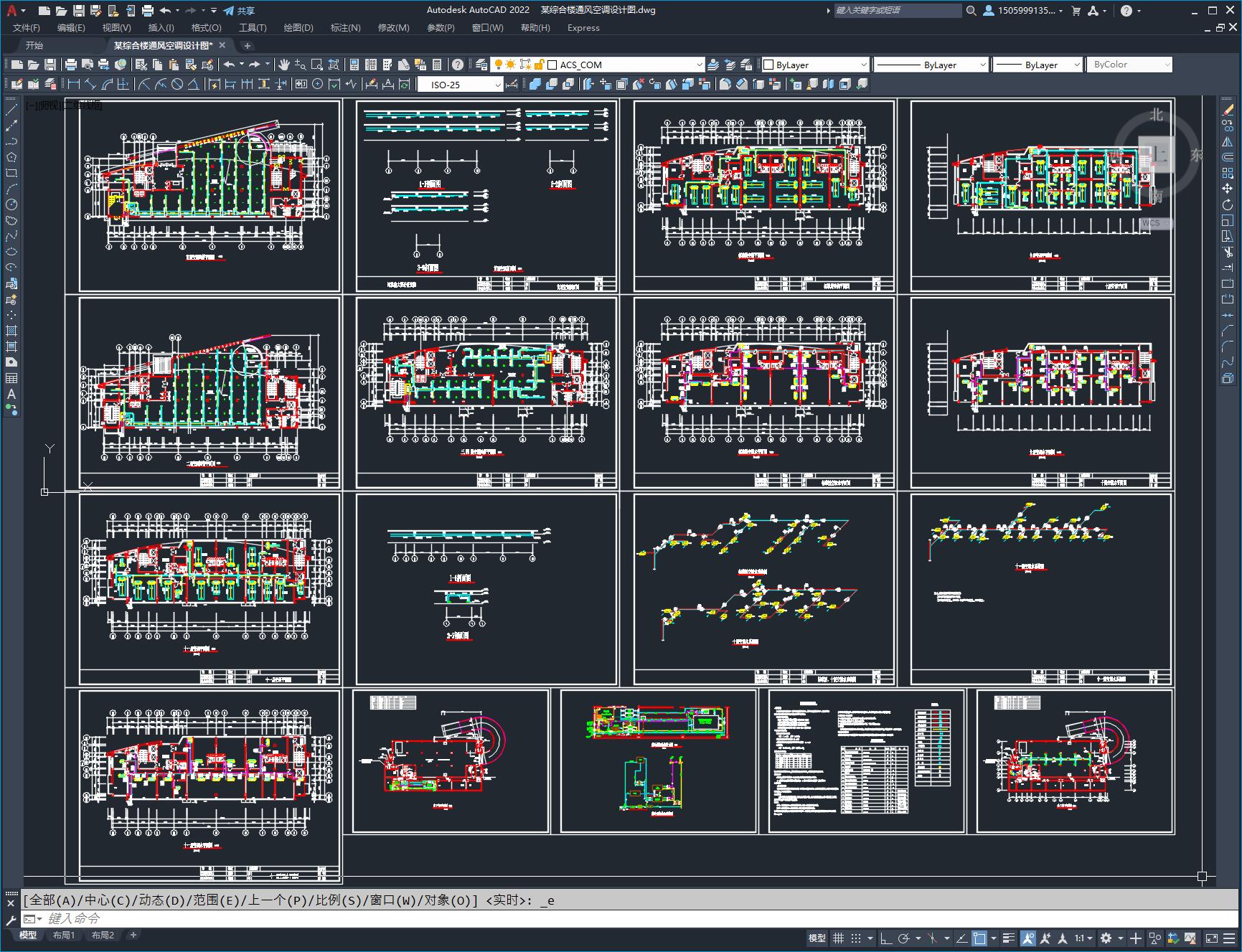
Task: Open the 标注(N) menu
Action: tap(345, 27)
